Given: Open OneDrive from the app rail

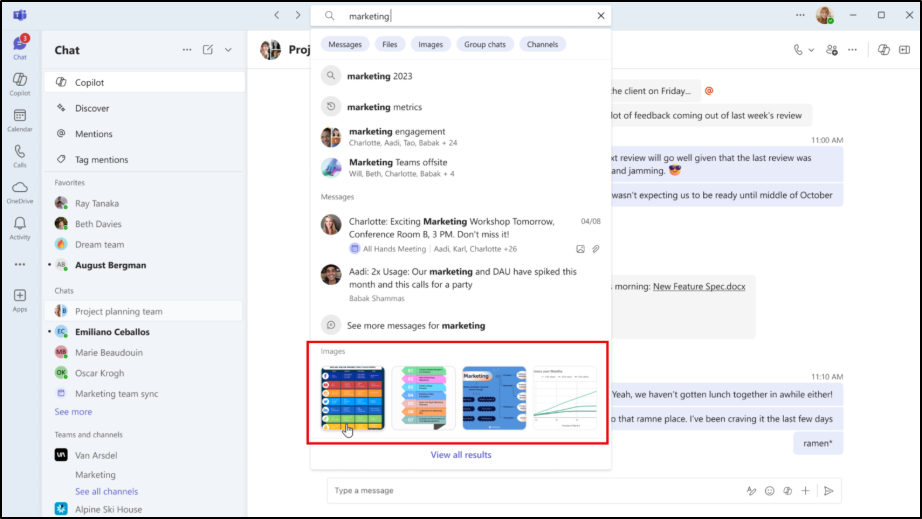Looking at the screenshot, I should click(20, 191).
